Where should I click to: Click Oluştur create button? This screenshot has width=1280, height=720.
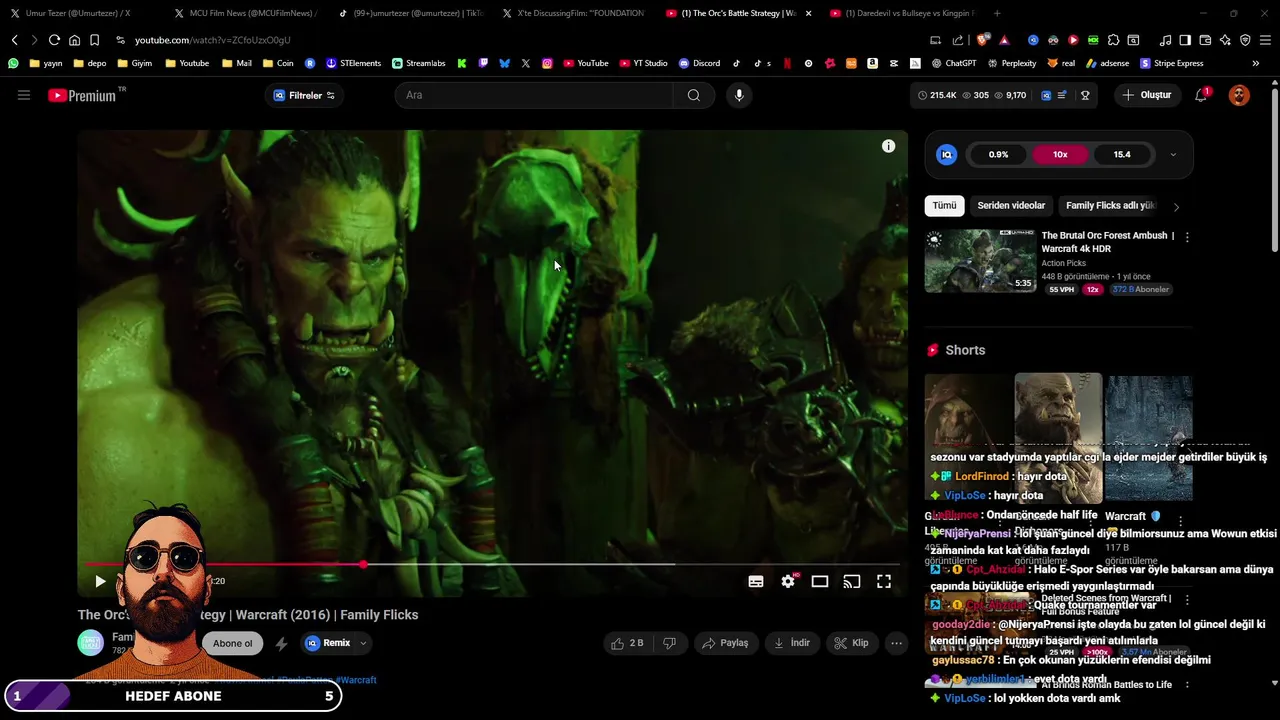1146,95
